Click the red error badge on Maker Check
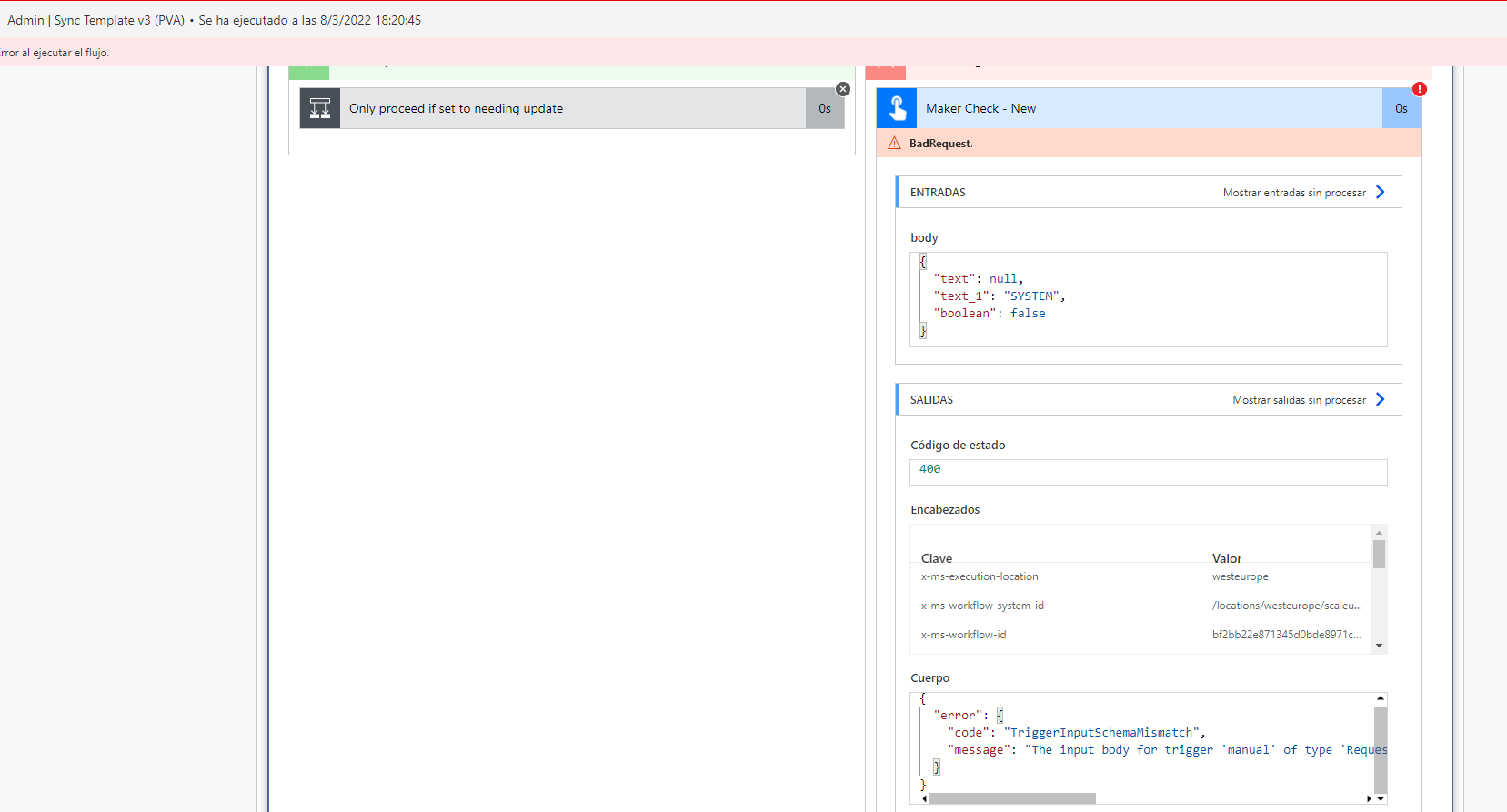This screenshot has height=812, width=1507. tap(1420, 89)
